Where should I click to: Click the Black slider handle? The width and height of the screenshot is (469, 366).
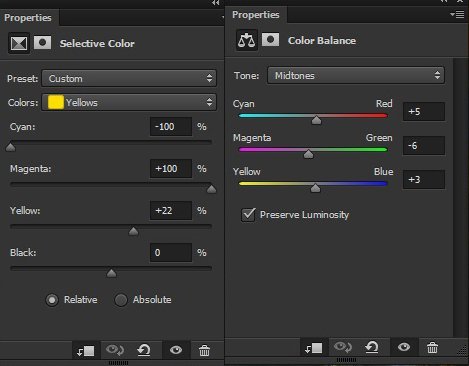[111, 273]
